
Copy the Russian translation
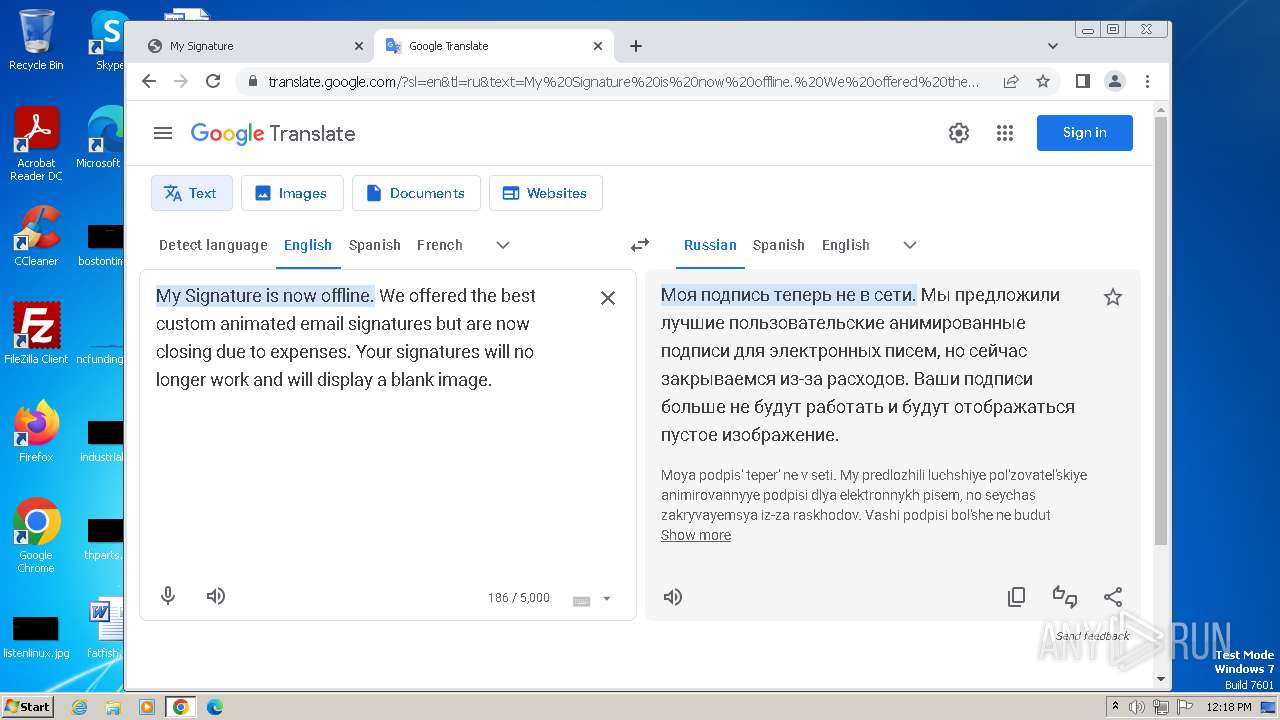tap(1016, 597)
